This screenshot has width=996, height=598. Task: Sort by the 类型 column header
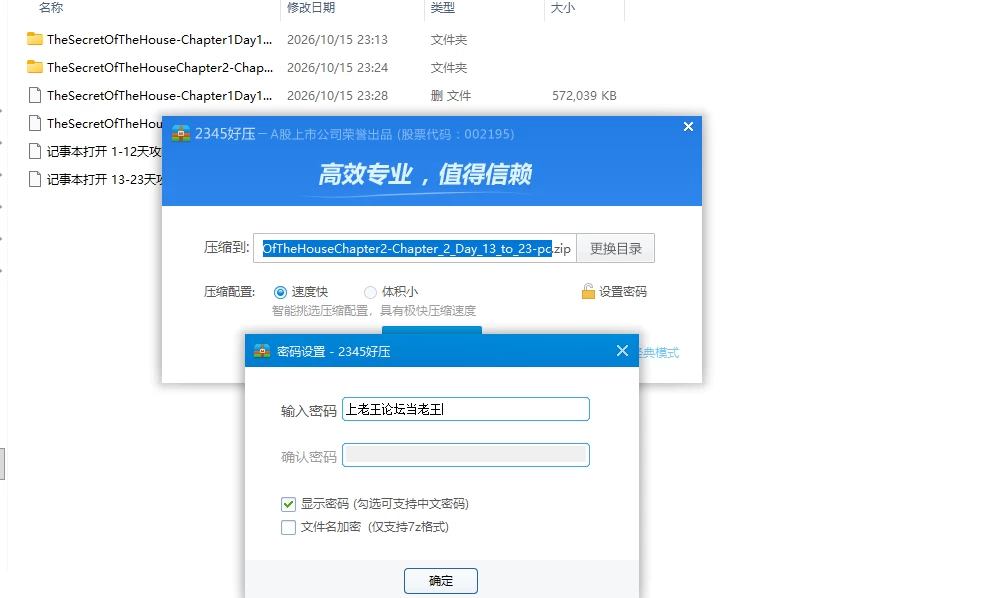443,8
